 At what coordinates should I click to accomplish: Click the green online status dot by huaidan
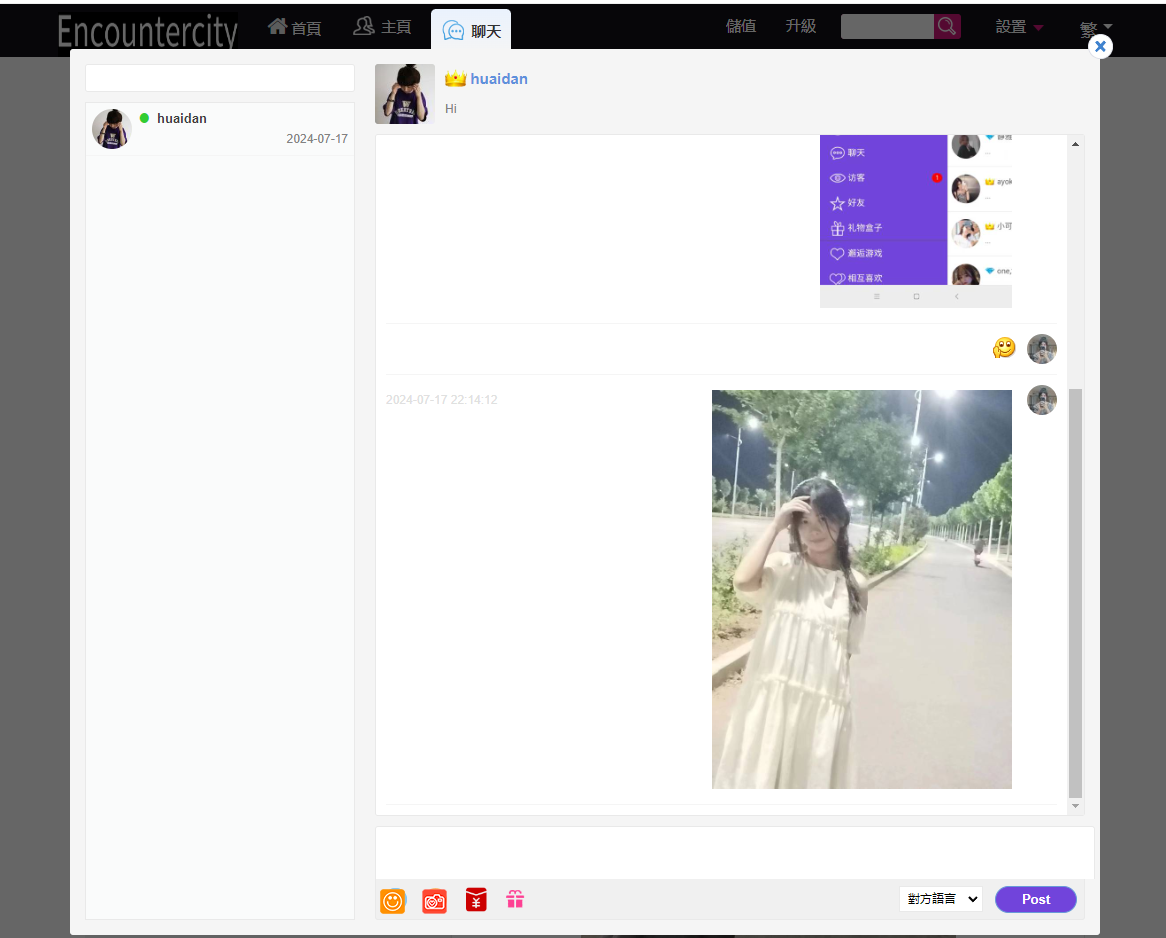click(x=144, y=118)
